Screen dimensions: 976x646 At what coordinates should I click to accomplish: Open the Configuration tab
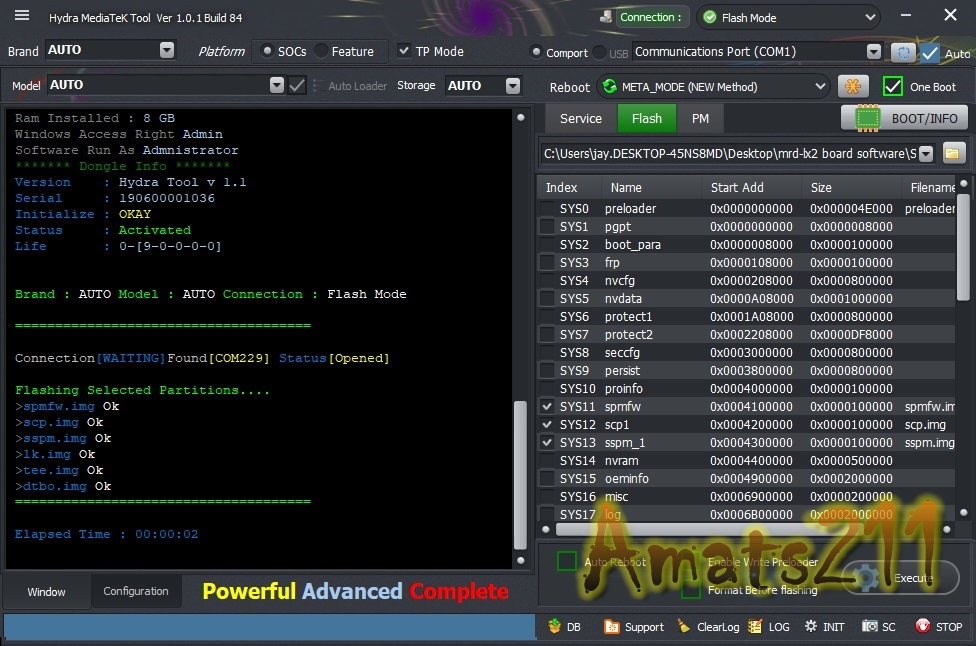pyautogui.click(x=136, y=591)
